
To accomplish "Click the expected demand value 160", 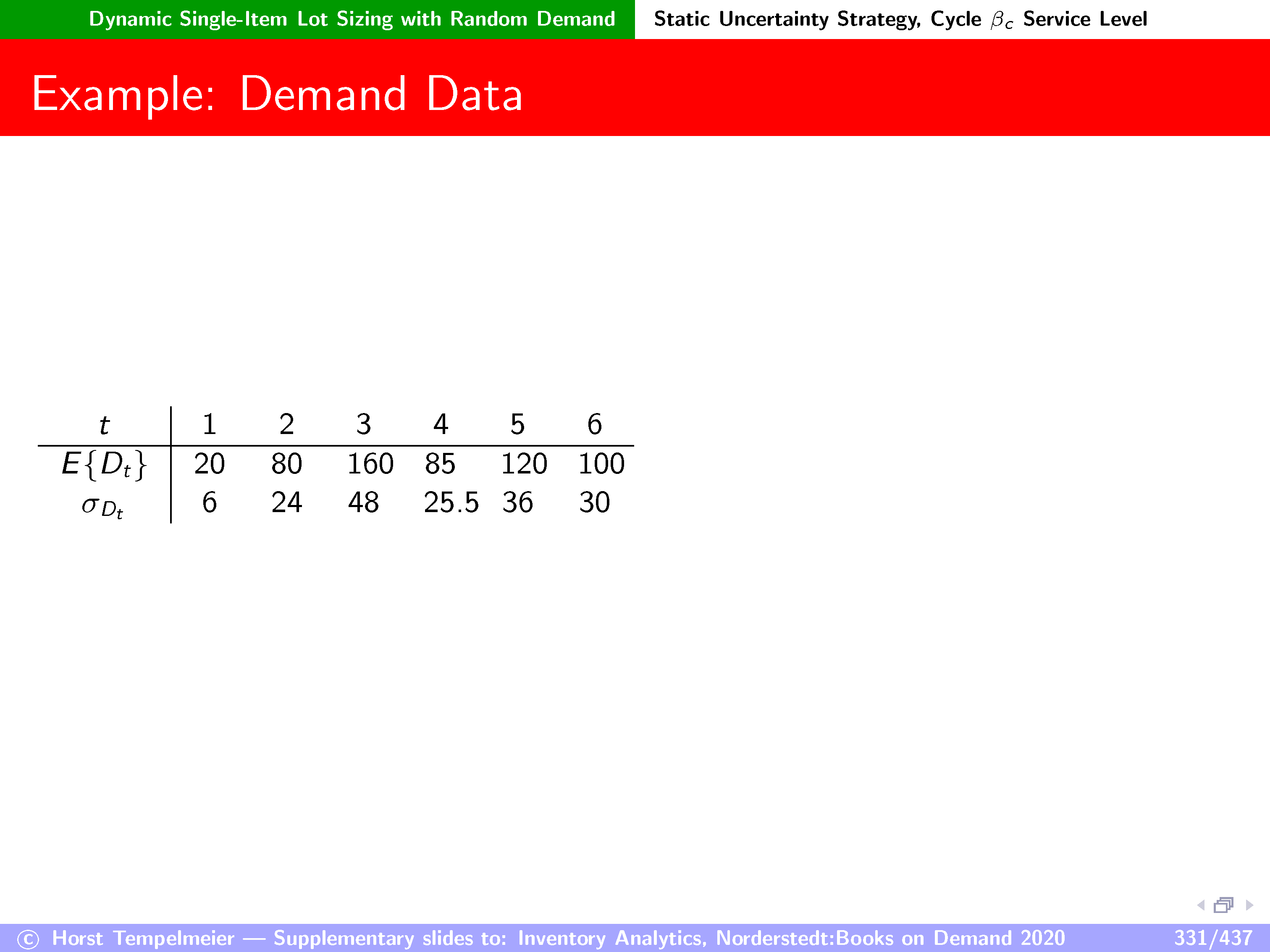I will click(370, 464).
